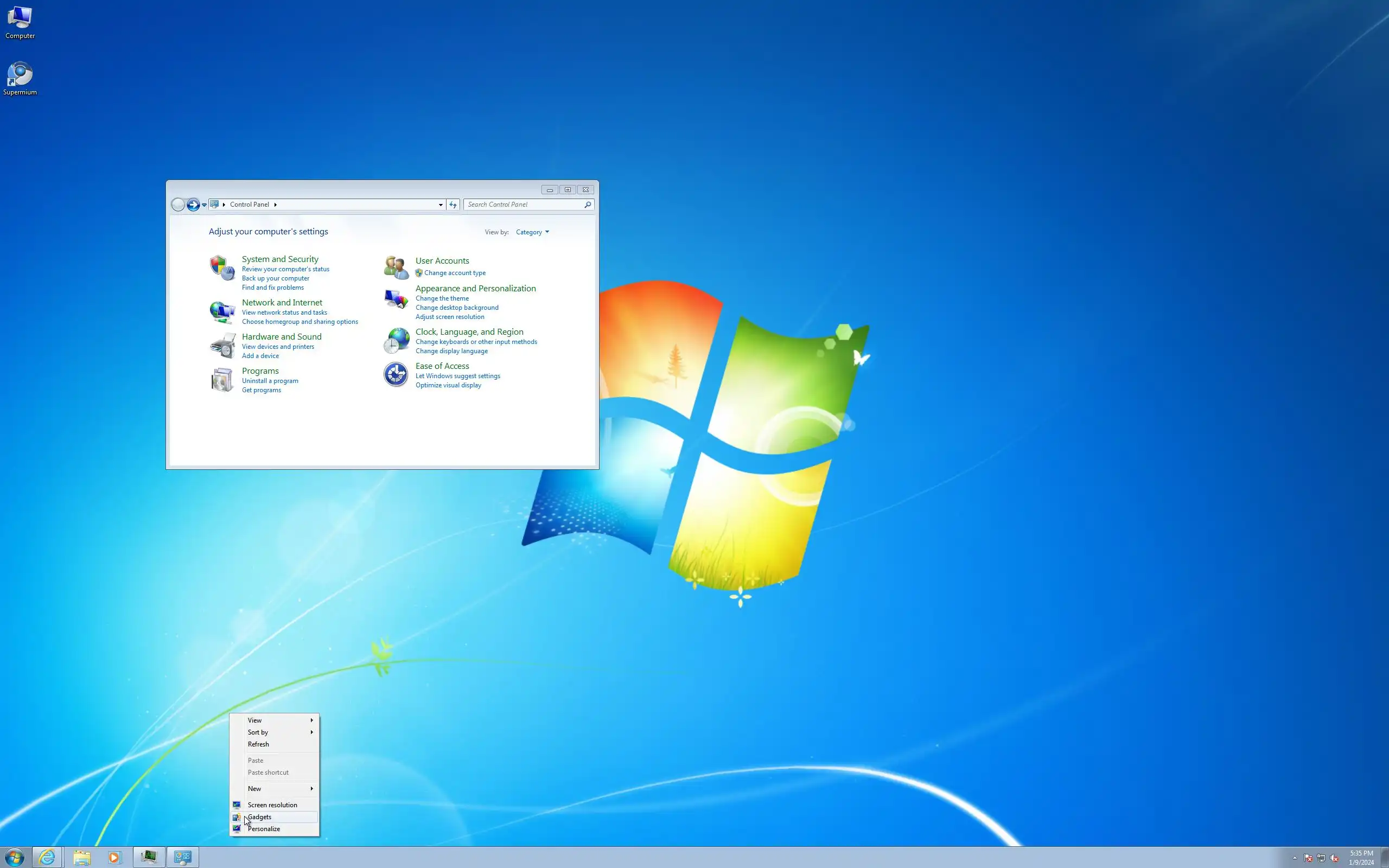Open the address bar history dropdown arrow
This screenshot has height=868, width=1389.
coord(440,205)
